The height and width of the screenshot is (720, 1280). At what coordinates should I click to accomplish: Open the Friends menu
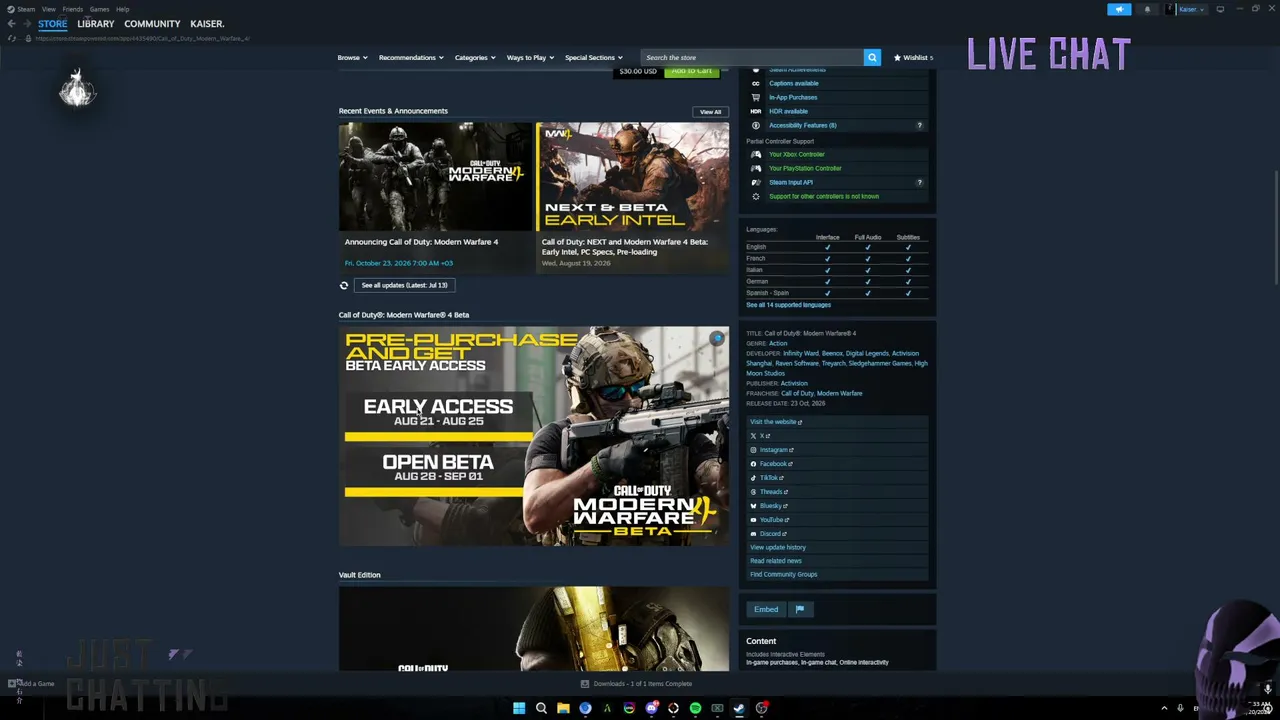pos(72,9)
